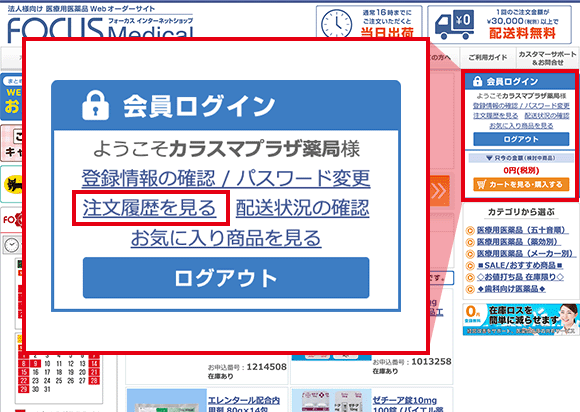
Task: Open 注文履歴を見る in the enlarged login panel
Action: tap(149, 207)
